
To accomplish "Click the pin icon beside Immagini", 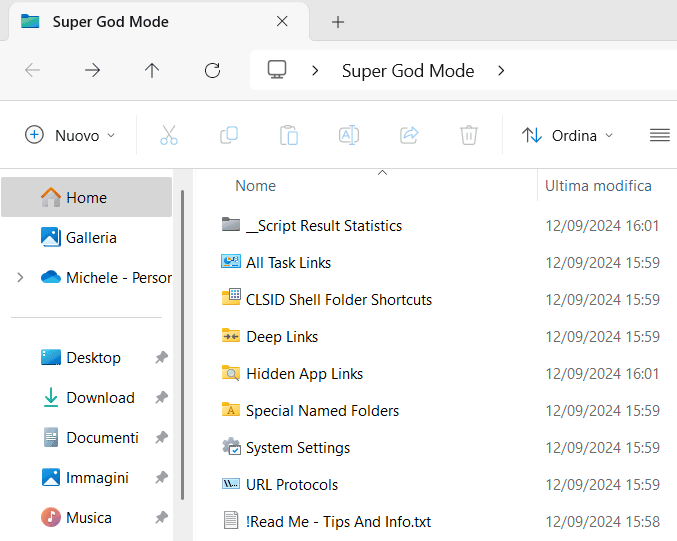I will (x=161, y=478).
